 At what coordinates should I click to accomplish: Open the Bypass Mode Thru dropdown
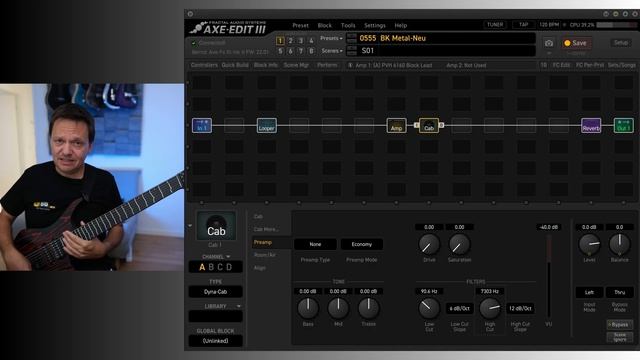(x=620, y=292)
